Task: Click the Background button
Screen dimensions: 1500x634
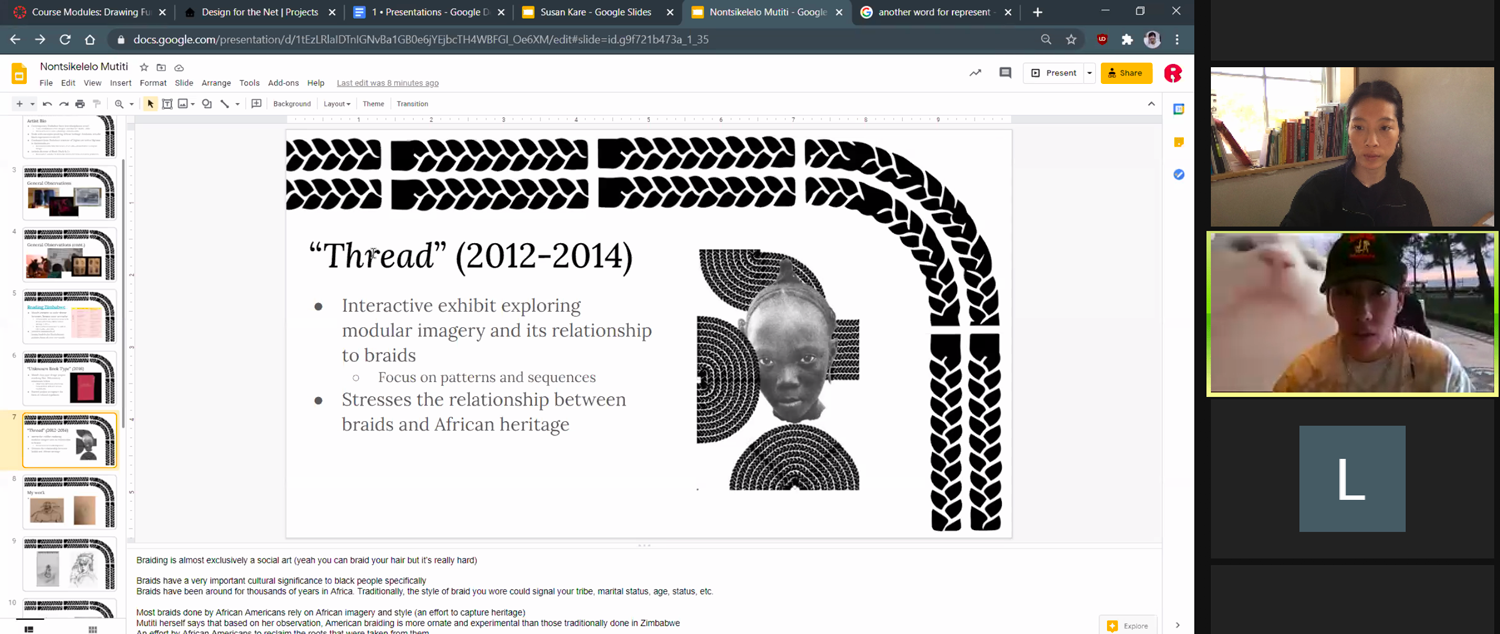Action: [x=292, y=104]
